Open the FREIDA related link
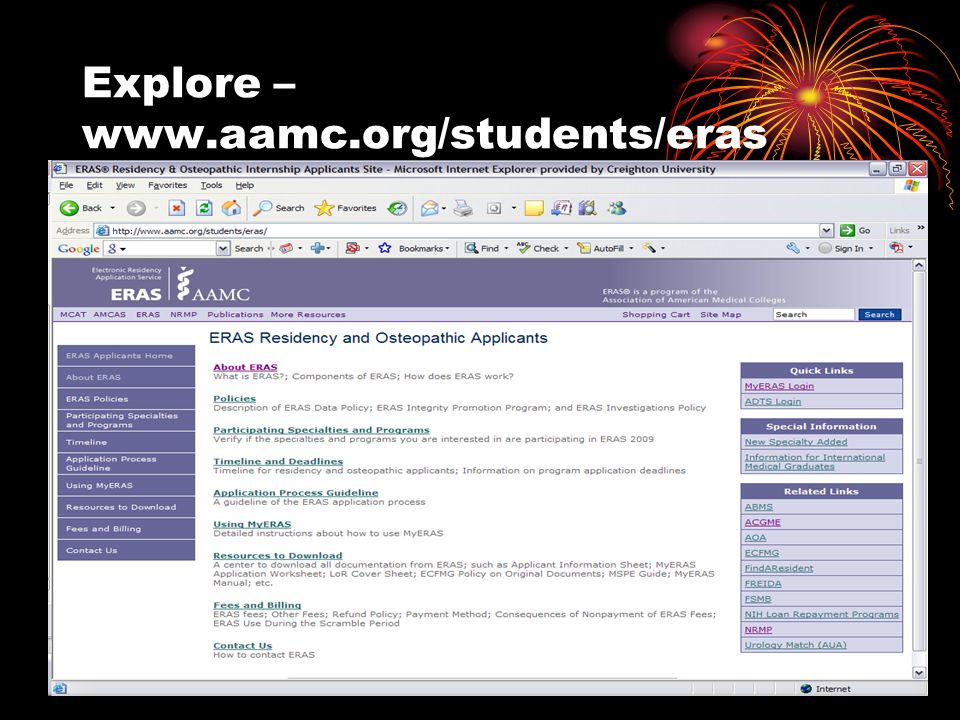The image size is (960, 720). (x=763, y=583)
